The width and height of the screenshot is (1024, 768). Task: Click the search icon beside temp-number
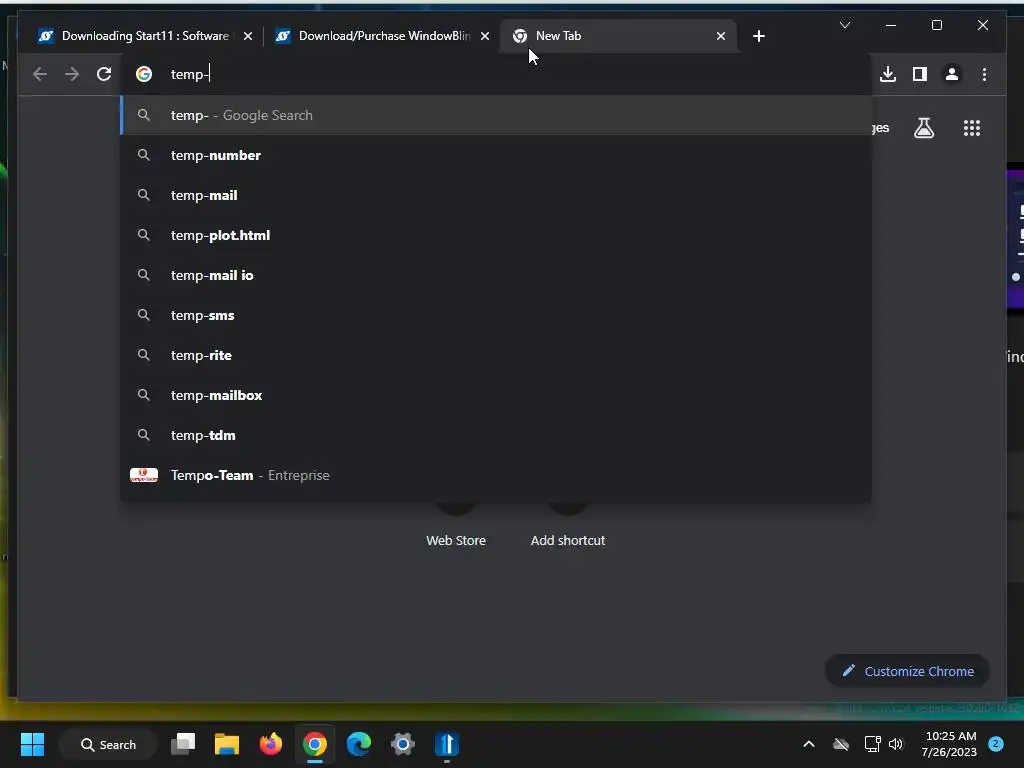tap(144, 155)
